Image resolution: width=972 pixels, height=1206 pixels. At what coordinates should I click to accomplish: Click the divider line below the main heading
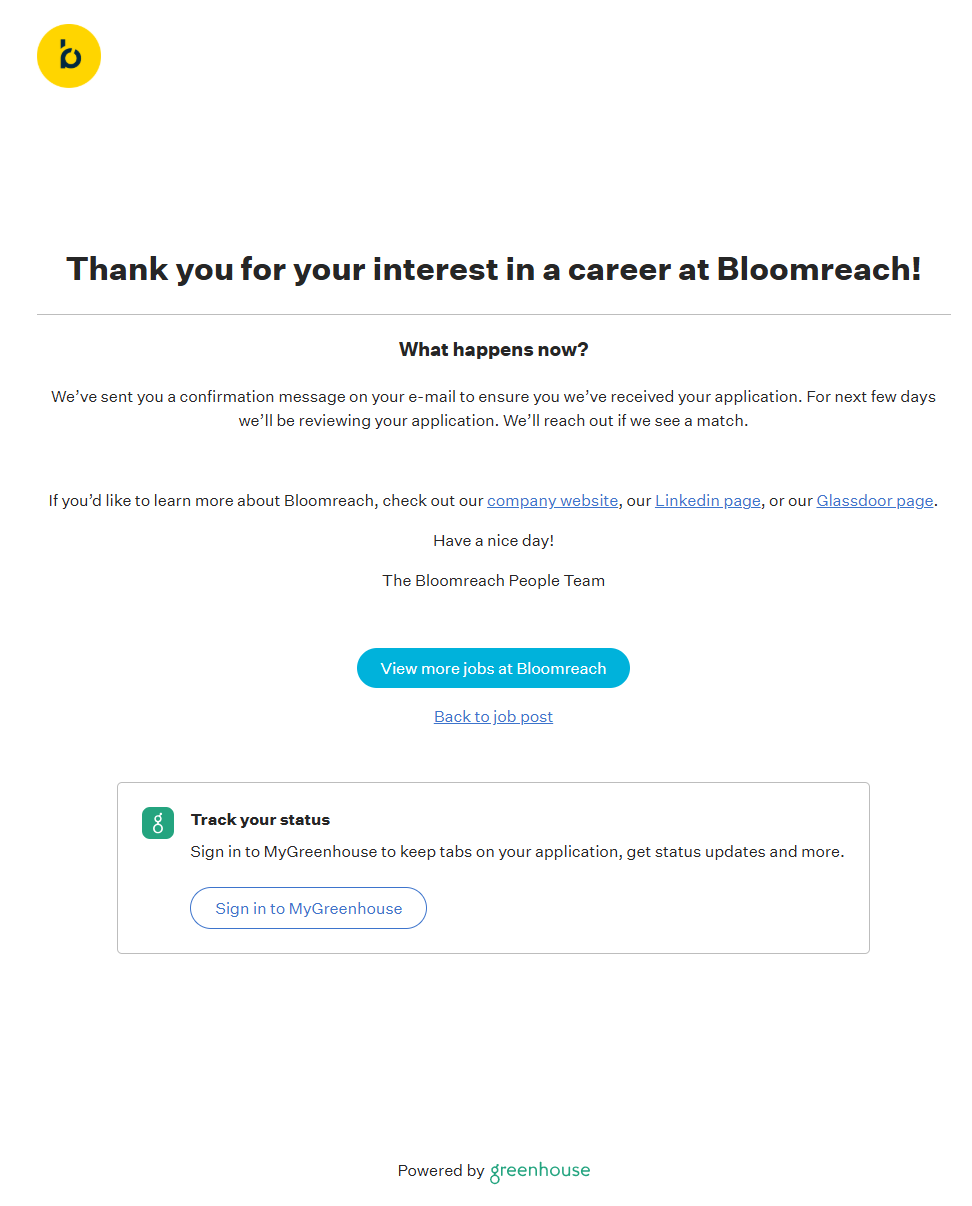coord(493,315)
